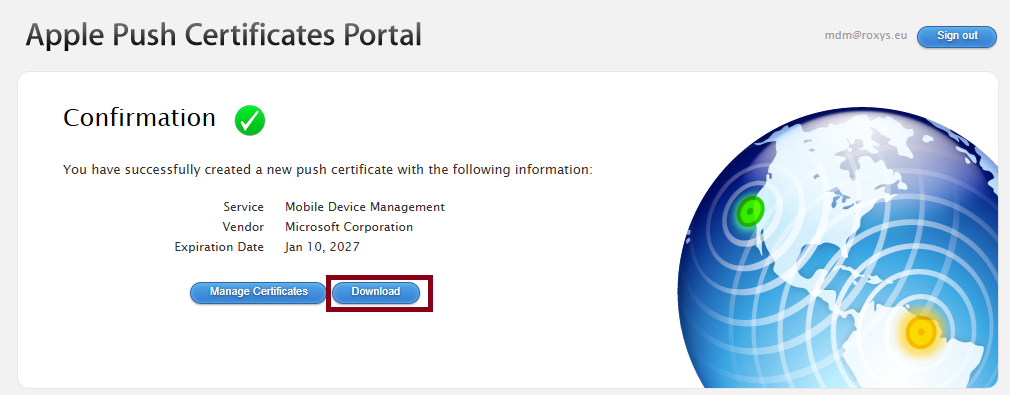This screenshot has height=395, width=1010.
Task: Open Manage Certificates
Action: 258,292
